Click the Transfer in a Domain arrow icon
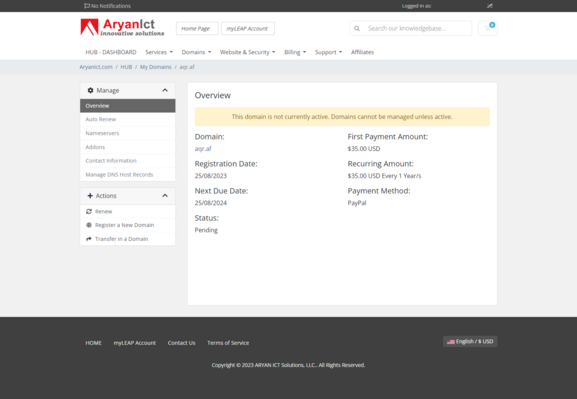This screenshot has width=577, height=399. tap(89, 239)
